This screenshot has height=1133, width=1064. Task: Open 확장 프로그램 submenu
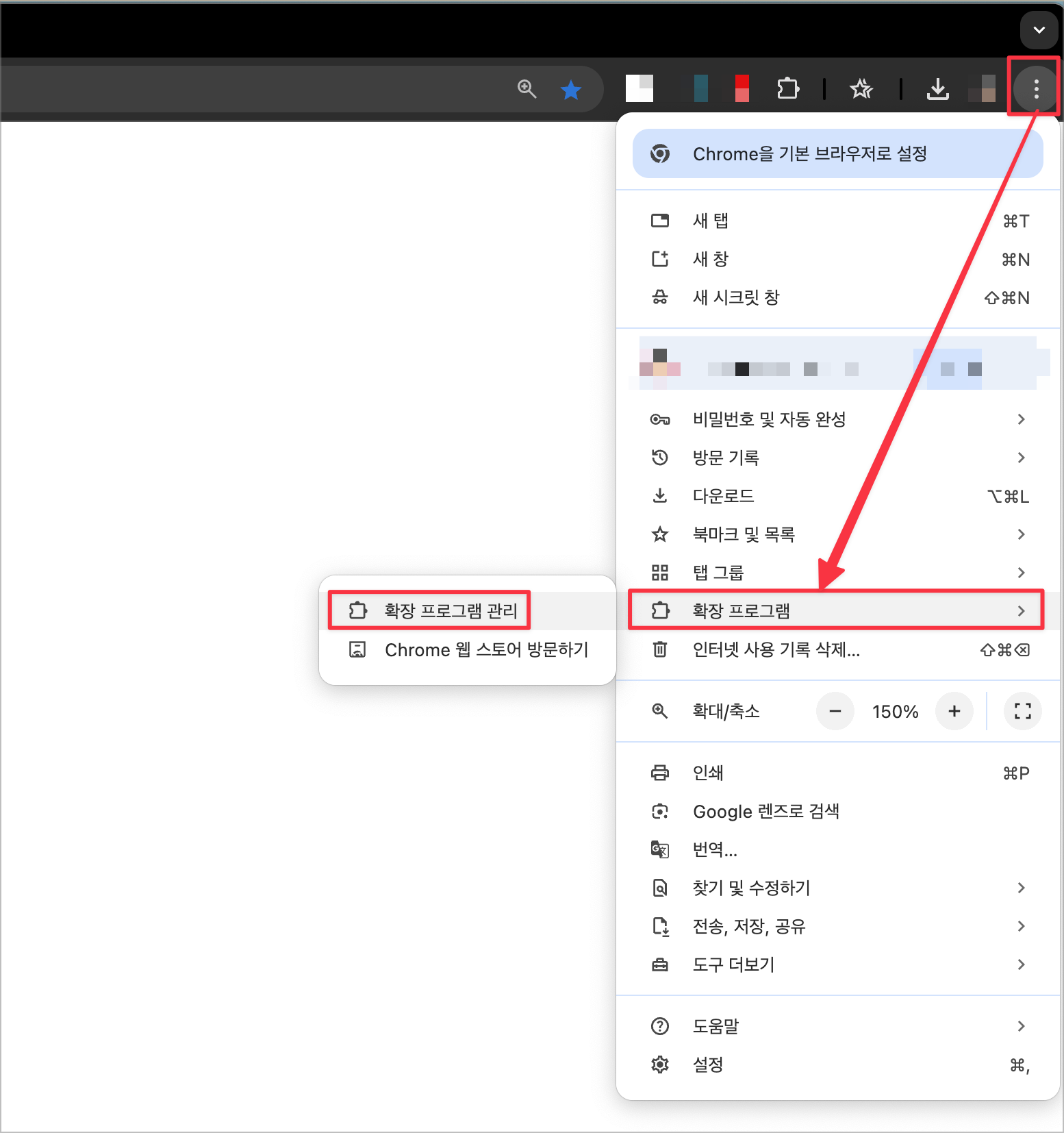837,610
